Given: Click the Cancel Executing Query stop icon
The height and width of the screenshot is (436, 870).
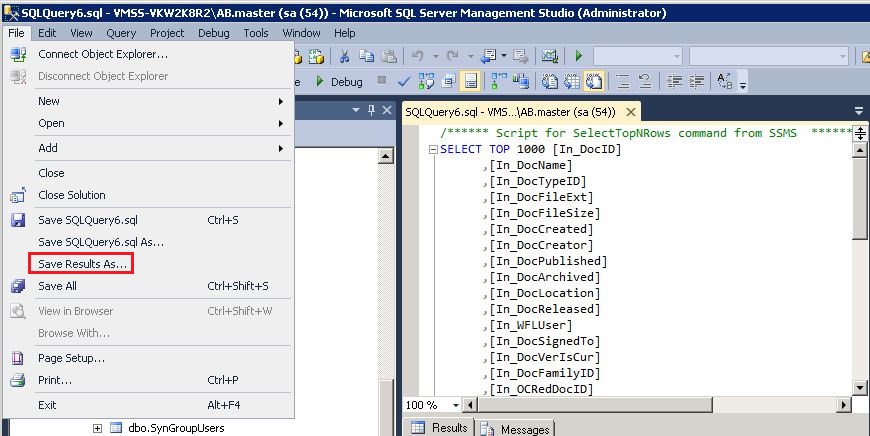Looking at the screenshot, I should pos(382,80).
